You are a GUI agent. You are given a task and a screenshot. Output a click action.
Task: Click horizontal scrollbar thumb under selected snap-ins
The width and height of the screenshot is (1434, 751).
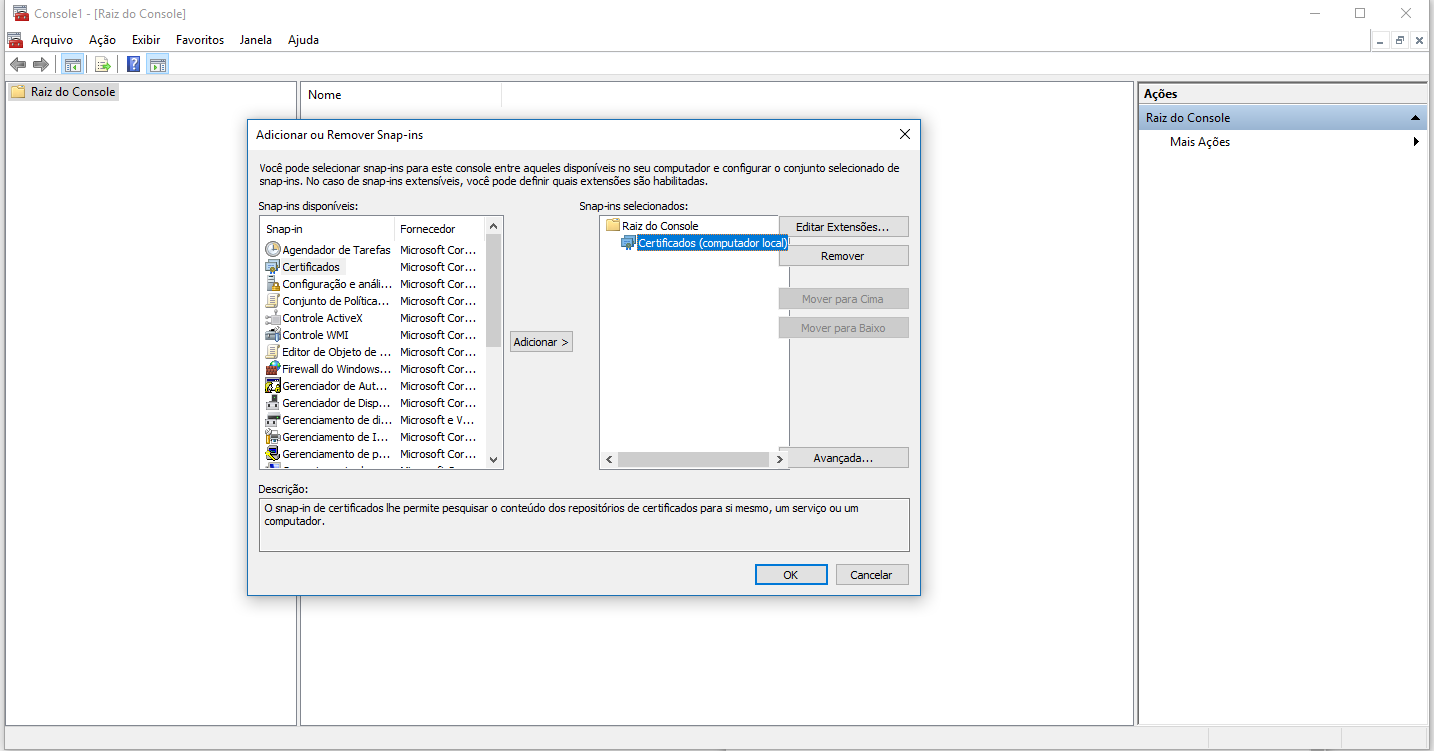point(693,460)
